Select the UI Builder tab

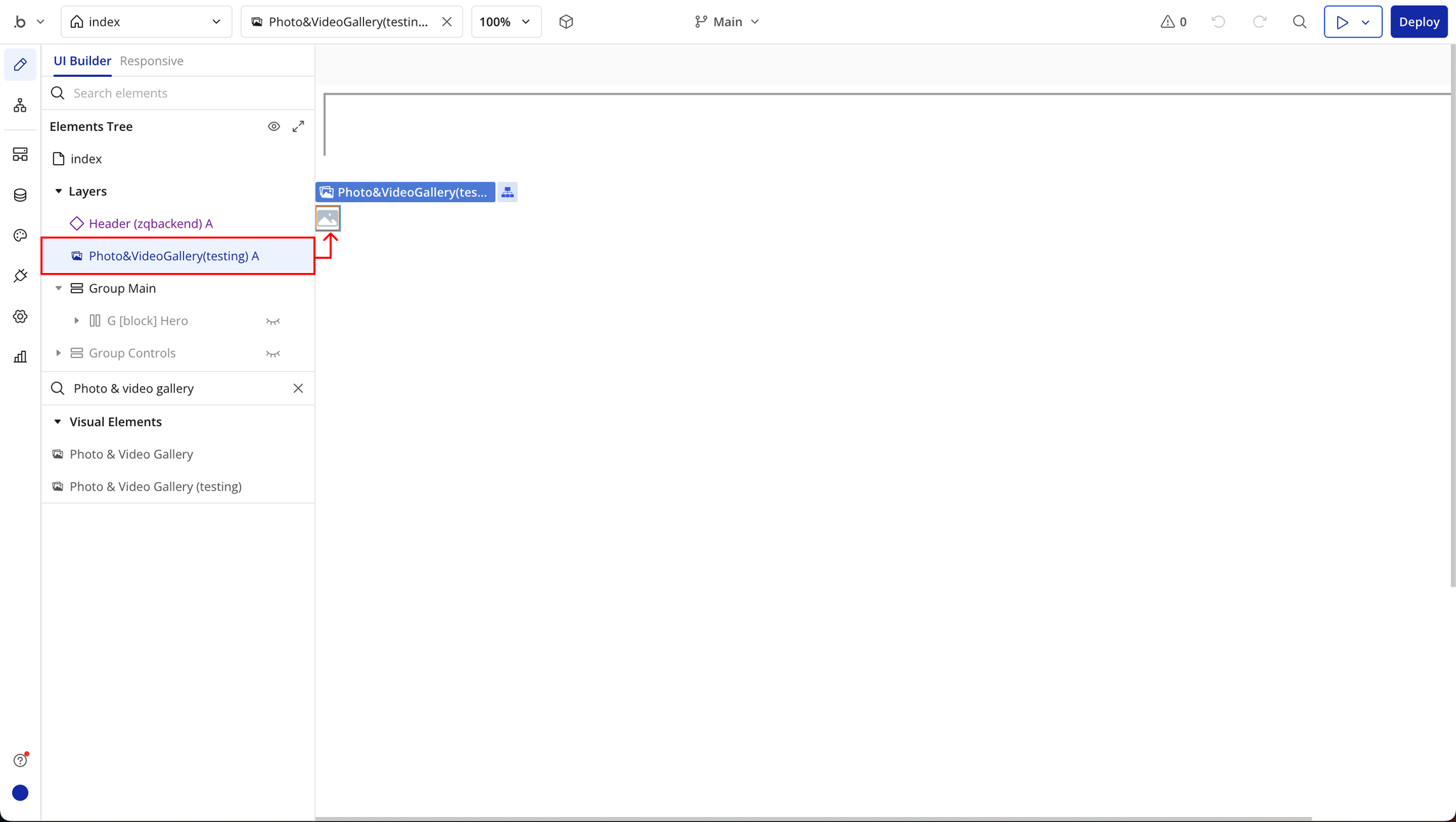[x=82, y=61]
